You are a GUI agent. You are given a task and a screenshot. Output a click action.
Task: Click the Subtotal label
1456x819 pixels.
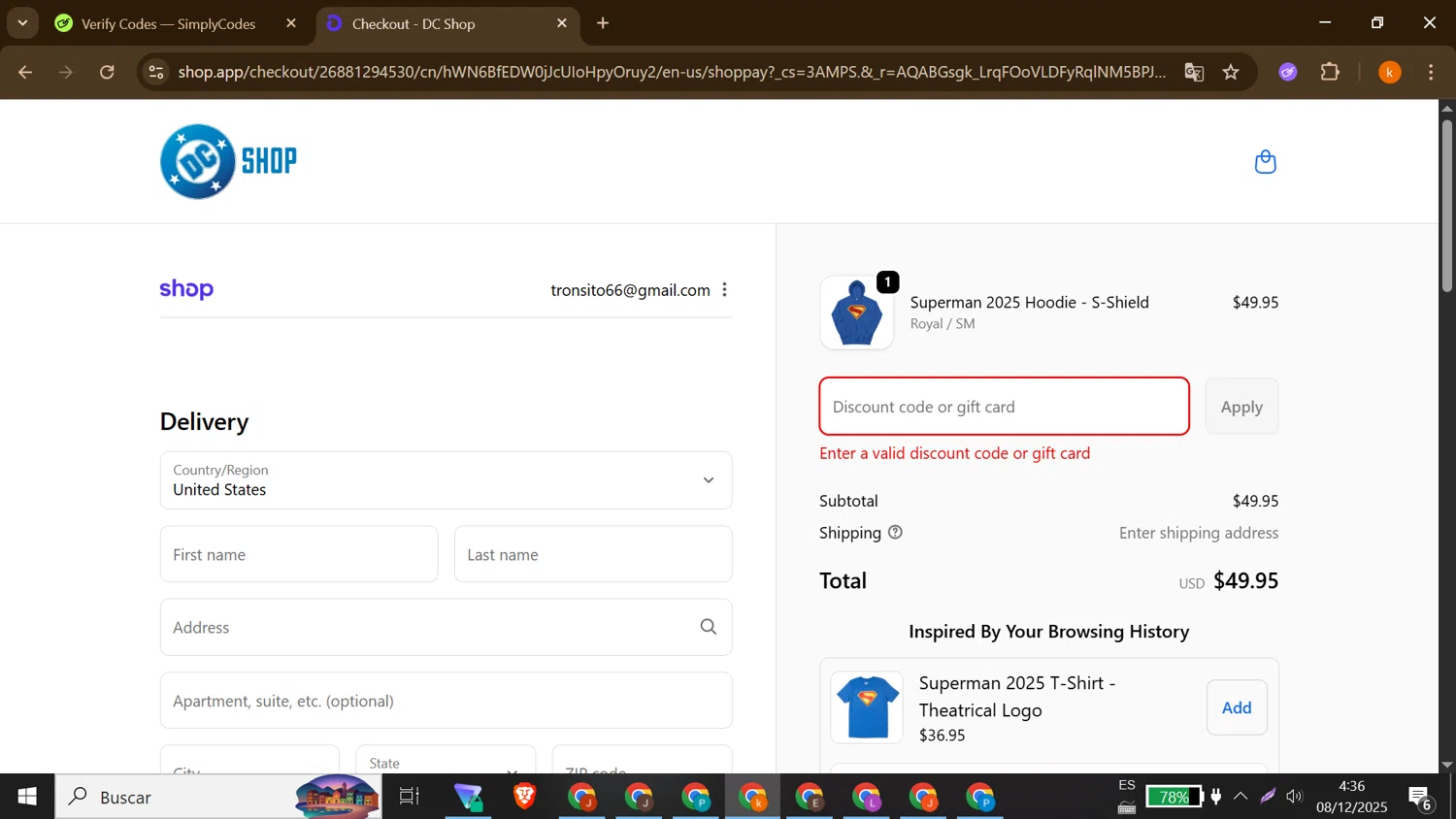848,501
